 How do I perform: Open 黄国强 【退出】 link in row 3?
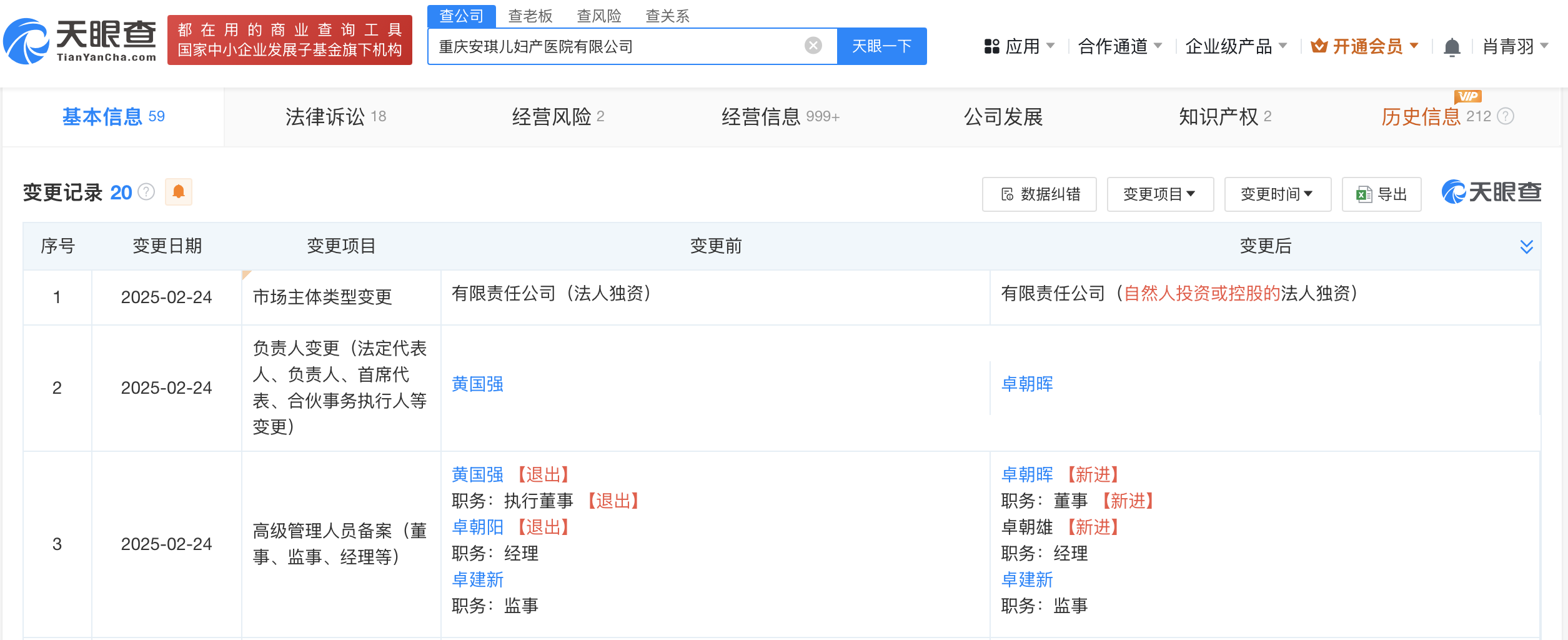click(477, 475)
